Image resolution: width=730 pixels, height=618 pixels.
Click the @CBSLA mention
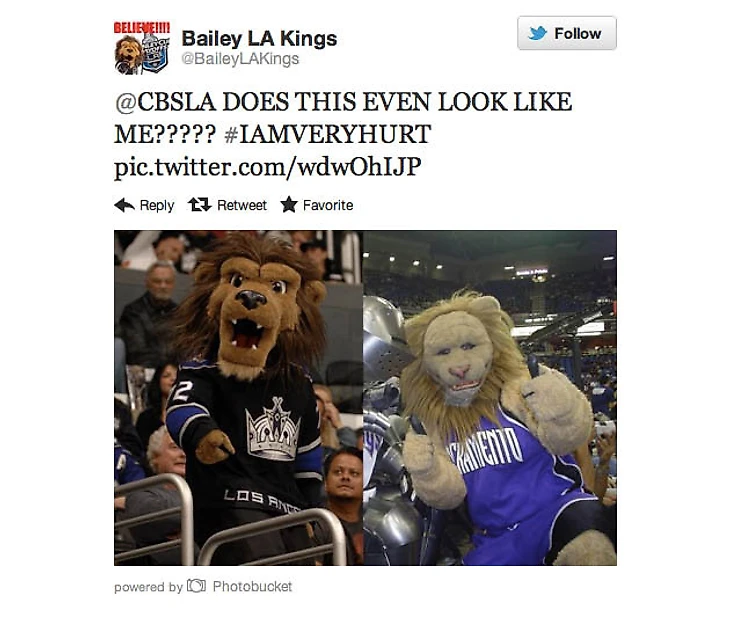click(x=165, y=102)
